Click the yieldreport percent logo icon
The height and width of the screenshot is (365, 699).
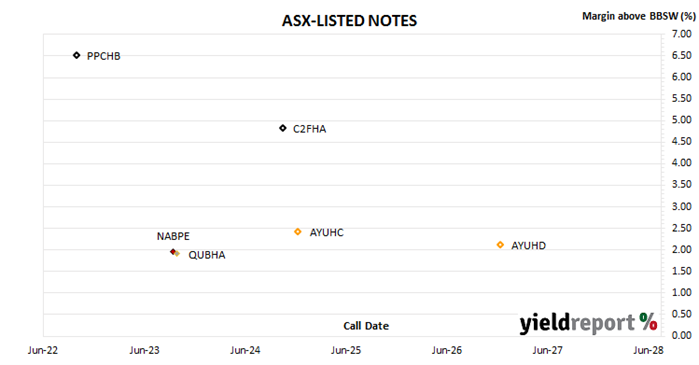click(648, 321)
